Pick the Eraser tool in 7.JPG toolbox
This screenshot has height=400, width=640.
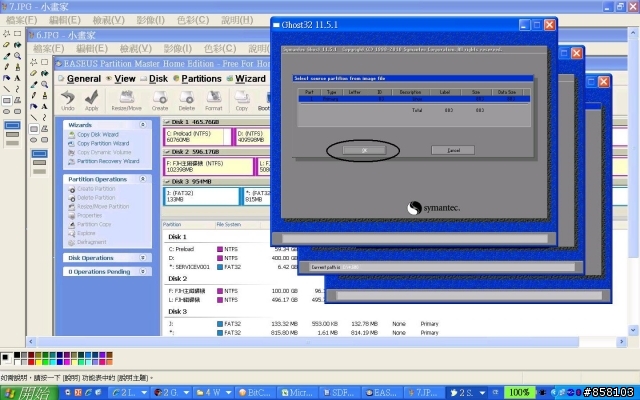7,44
